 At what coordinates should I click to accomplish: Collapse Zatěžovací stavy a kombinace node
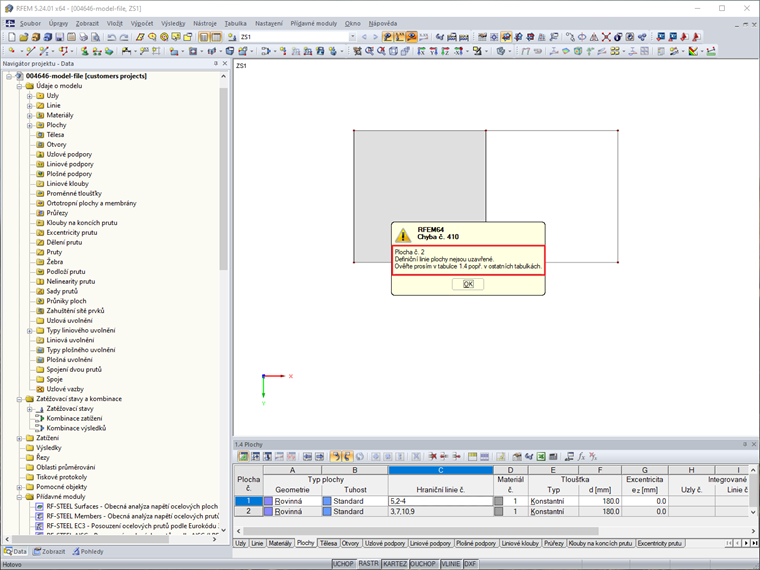point(19,399)
